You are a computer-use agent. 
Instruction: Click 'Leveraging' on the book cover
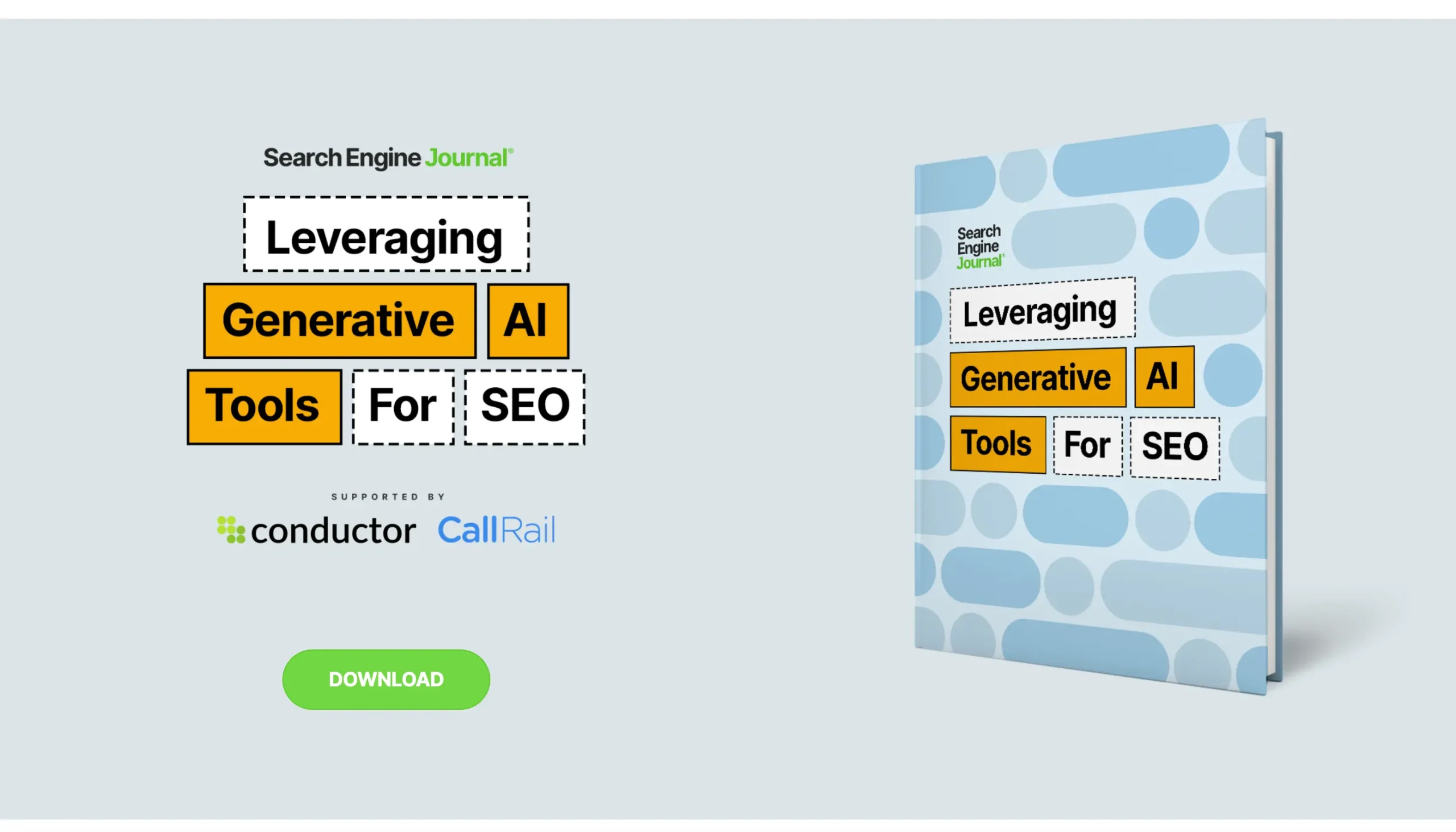pos(1041,312)
